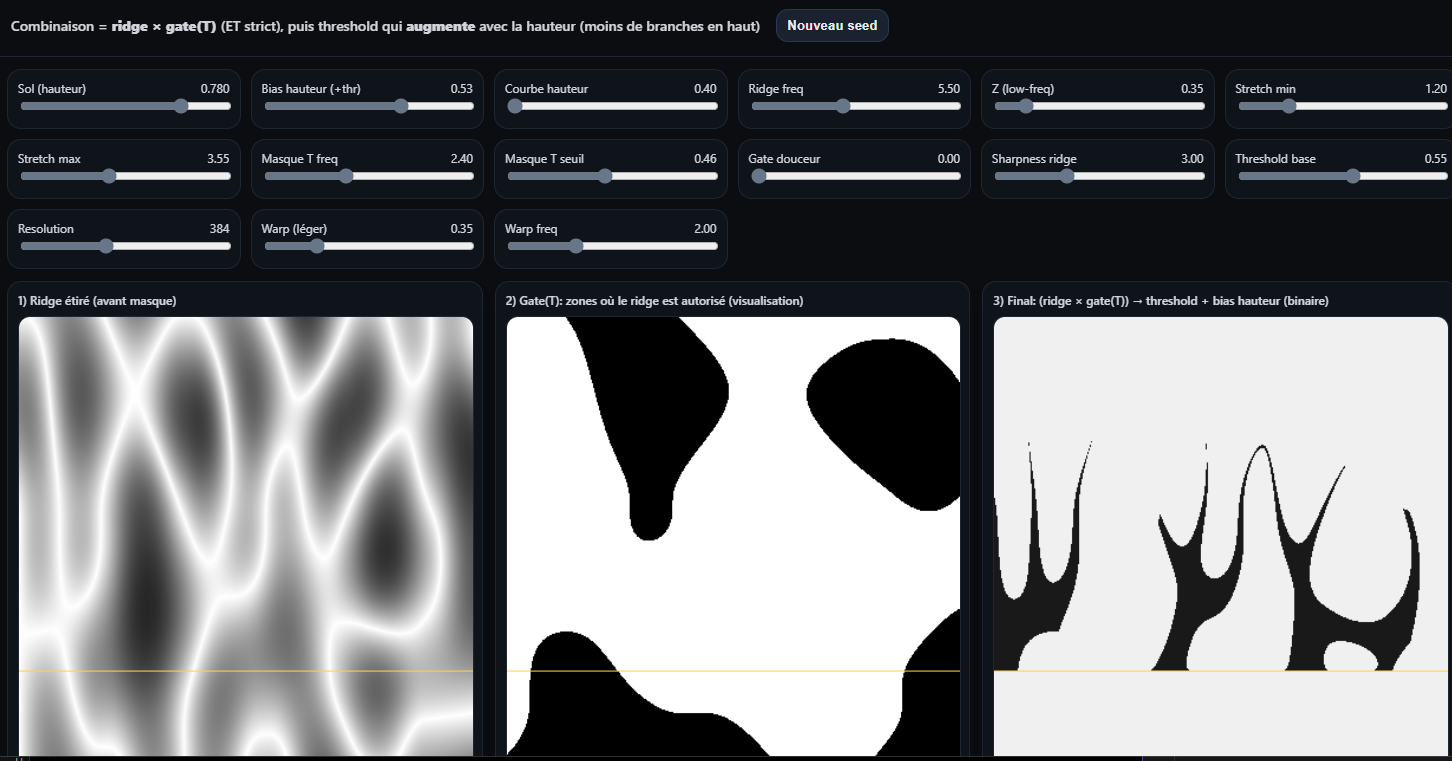Click the Threshold base slider handle
The image size is (1452, 761).
1353,176
